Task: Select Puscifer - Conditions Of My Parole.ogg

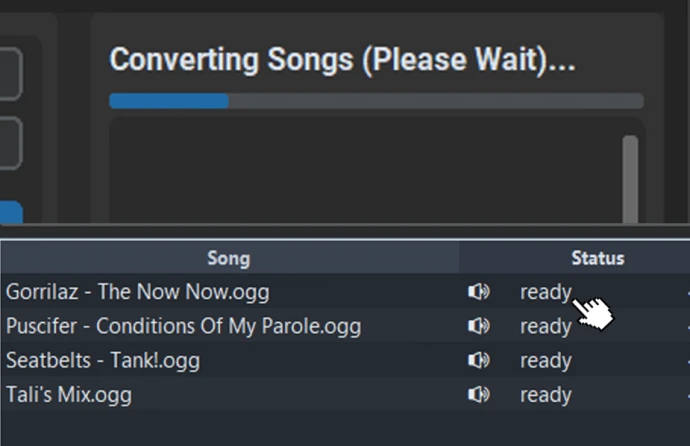Action: 183,326
